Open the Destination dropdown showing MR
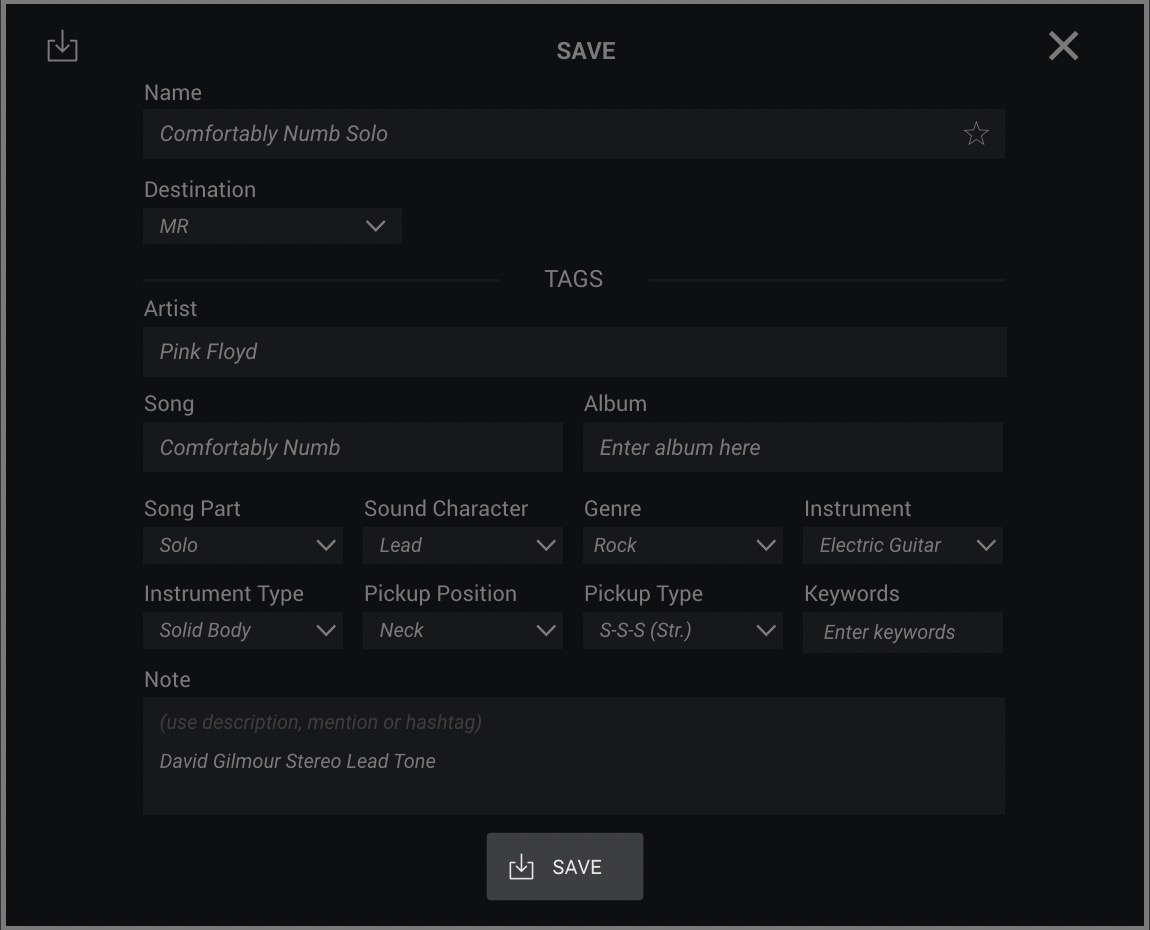 pyautogui.click(x=272, y=226)
